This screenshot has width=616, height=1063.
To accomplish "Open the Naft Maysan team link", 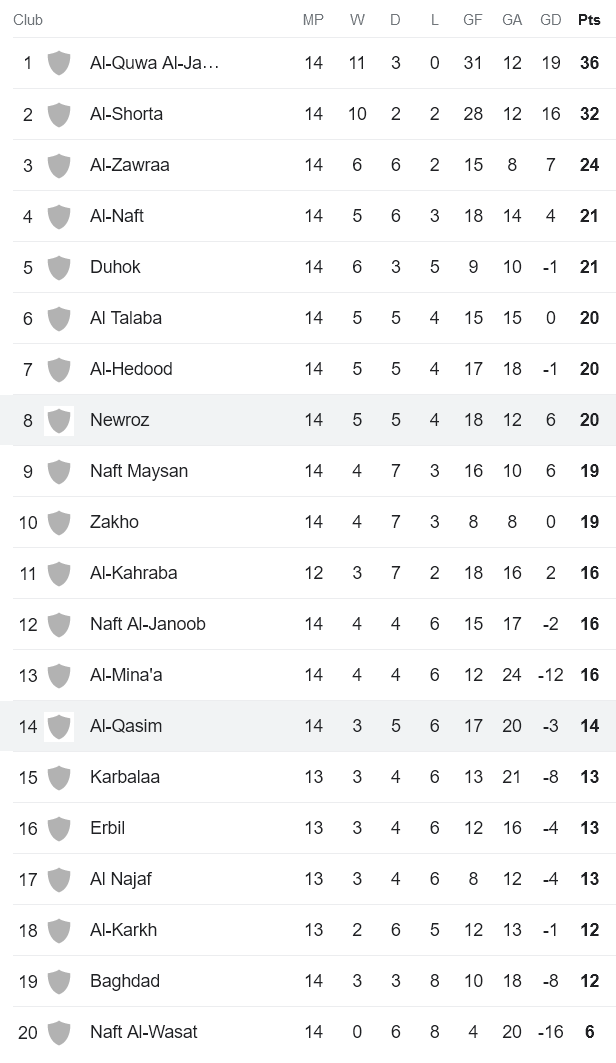I will click(x=138, y=471).
